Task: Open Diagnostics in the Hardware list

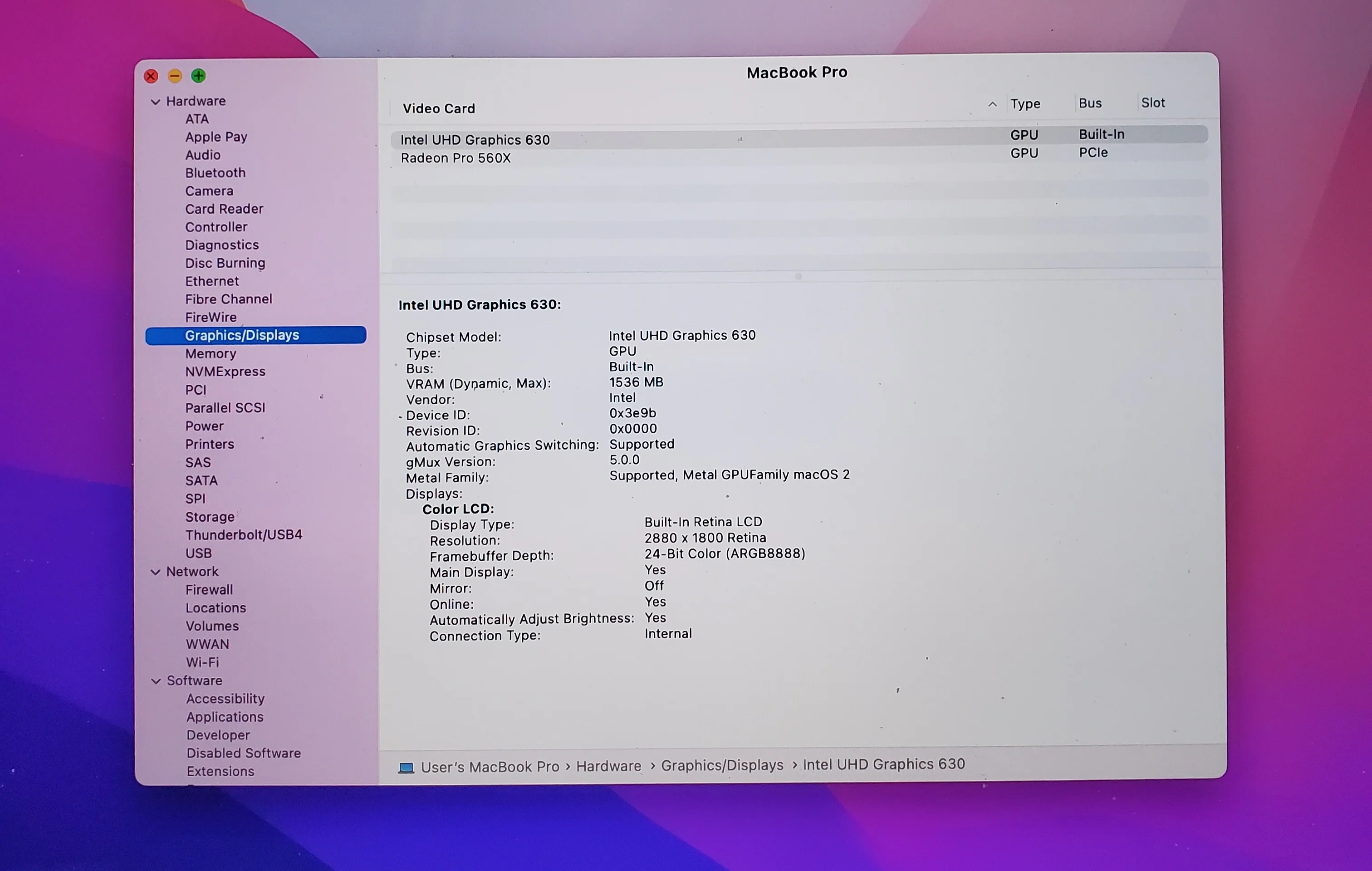Action: pyautogui.click(x=222, y=245)
